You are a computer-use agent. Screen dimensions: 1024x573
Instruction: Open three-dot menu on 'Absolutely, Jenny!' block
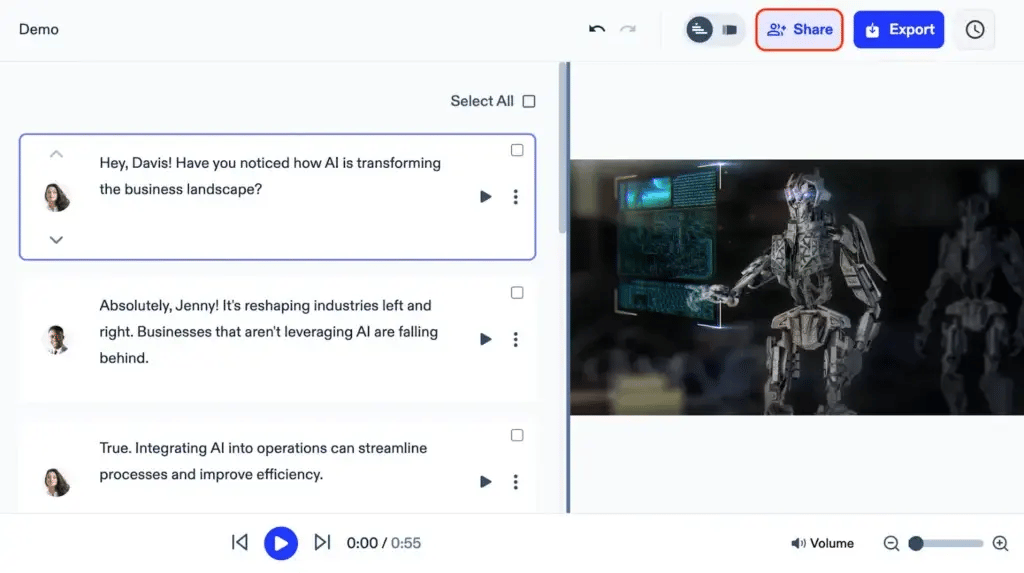(x=515, y=339)
